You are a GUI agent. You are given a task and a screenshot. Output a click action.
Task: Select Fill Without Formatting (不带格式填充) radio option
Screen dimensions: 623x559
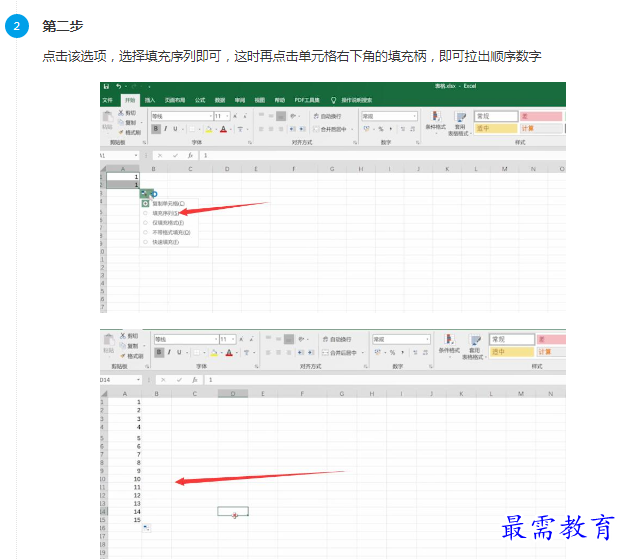click(145, 232)
